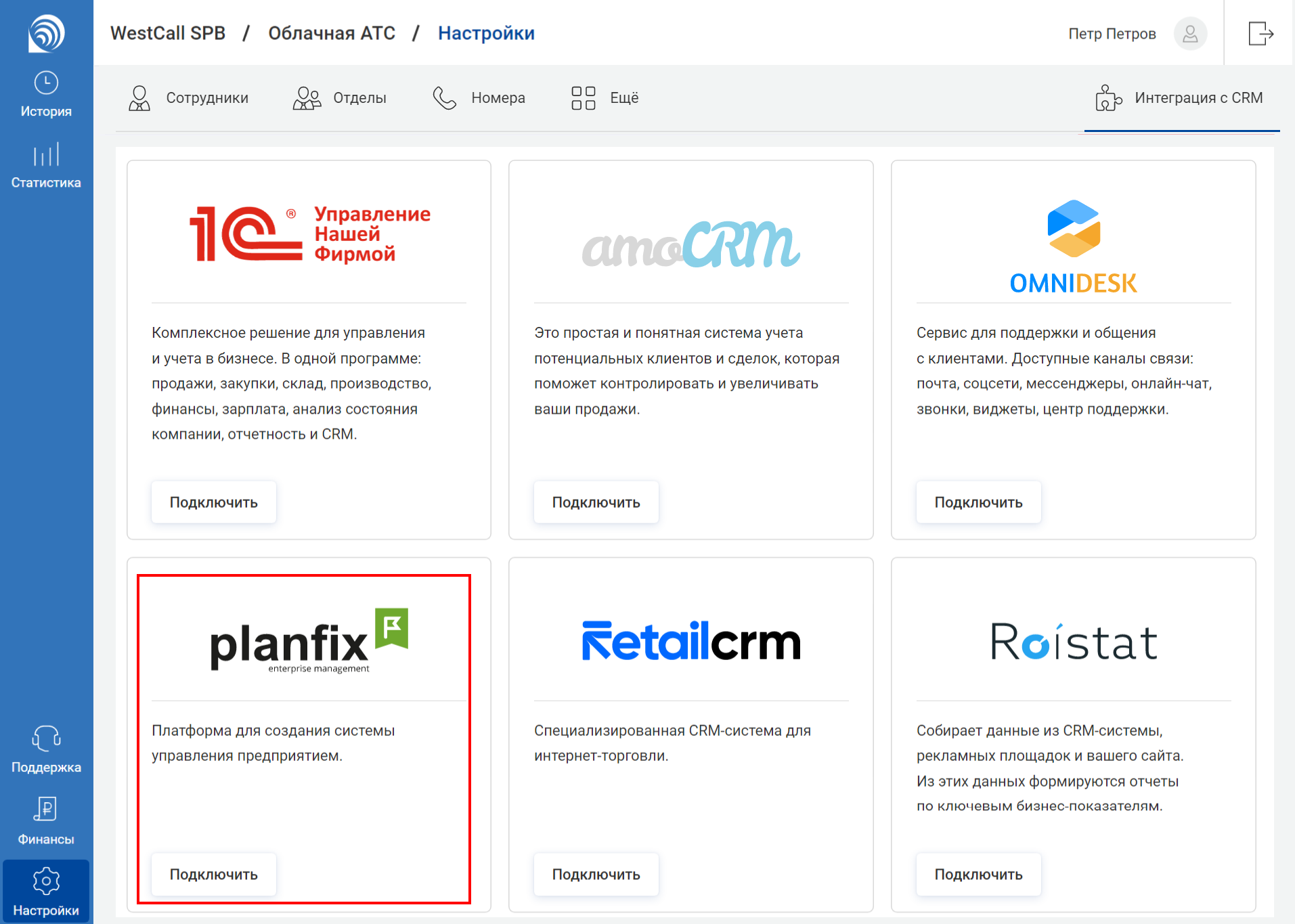Click Omnidesk description 'Сервис для поддержки'
The width and height of the screenshot is (1295, 924).
(x=1064, y=371)
